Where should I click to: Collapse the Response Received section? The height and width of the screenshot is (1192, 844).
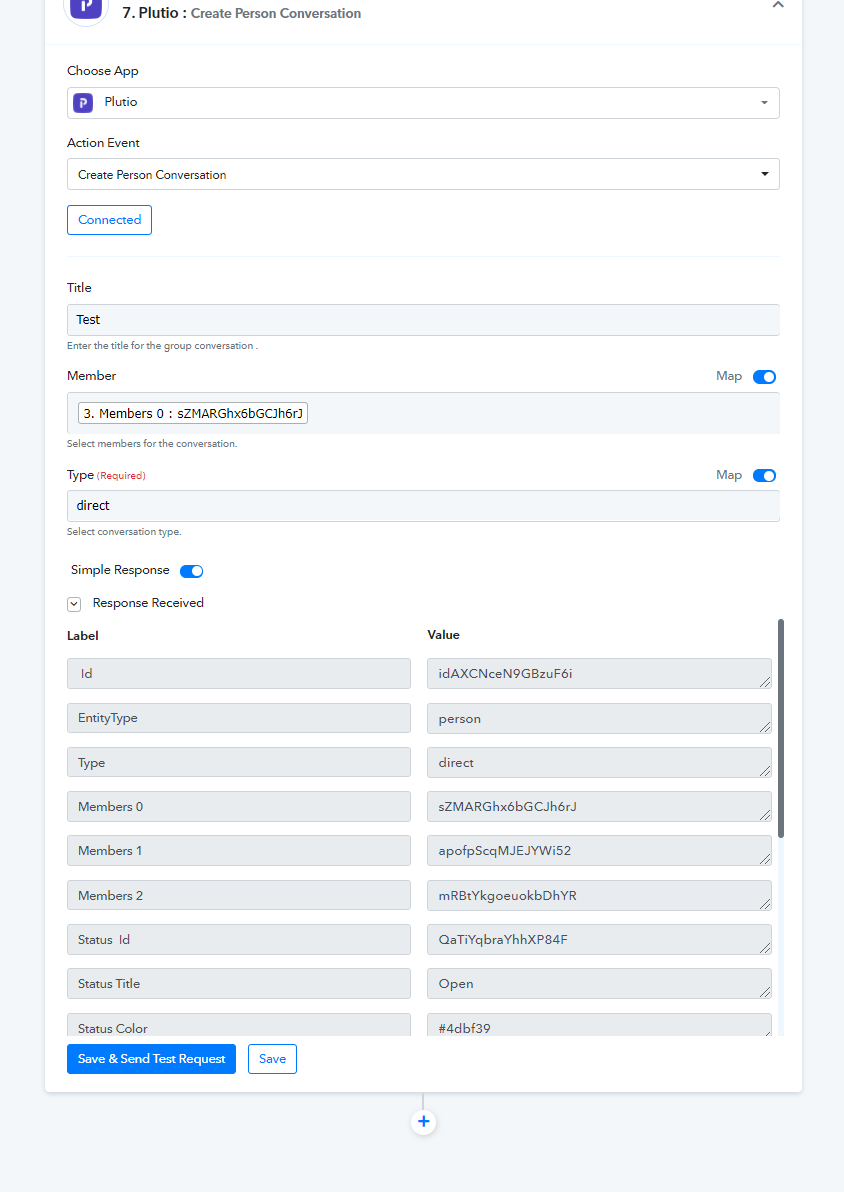(x=74, y=604)
